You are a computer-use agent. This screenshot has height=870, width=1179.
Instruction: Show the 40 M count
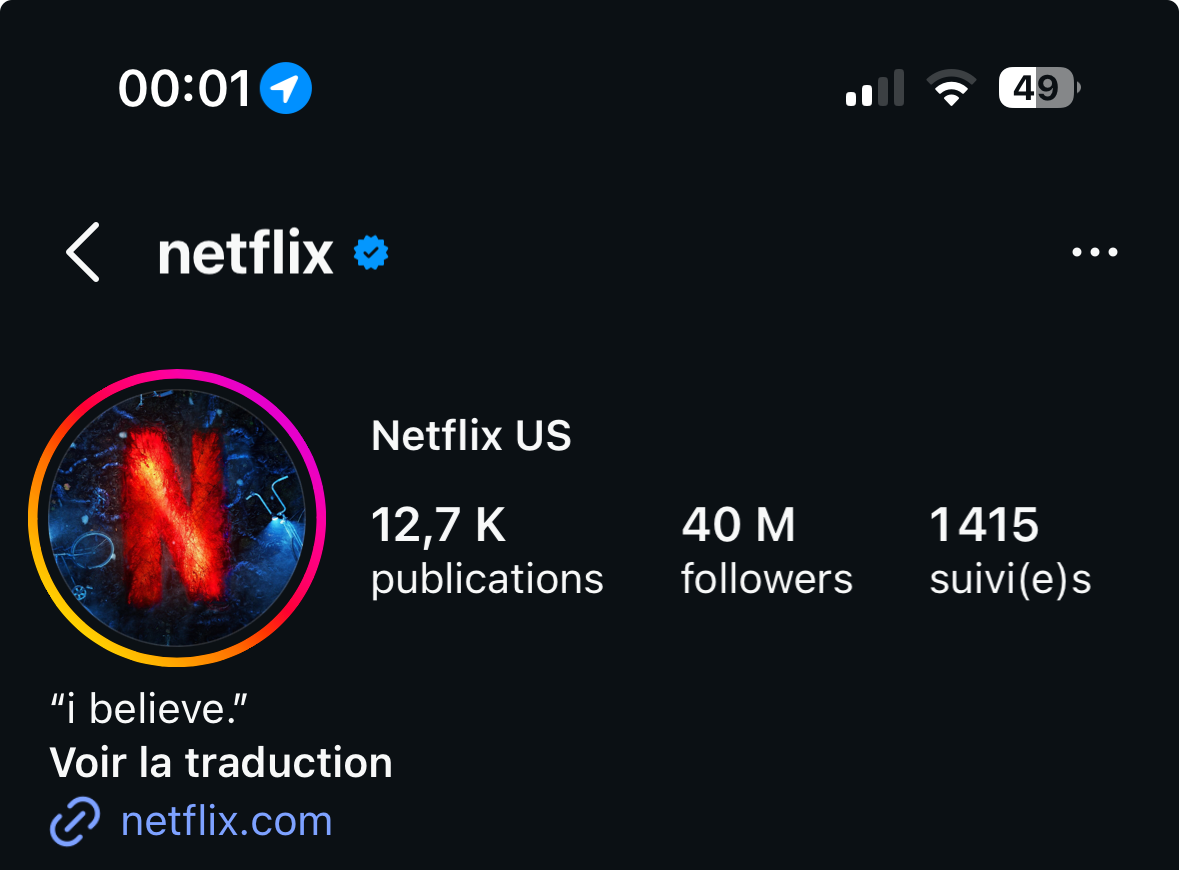738,525
